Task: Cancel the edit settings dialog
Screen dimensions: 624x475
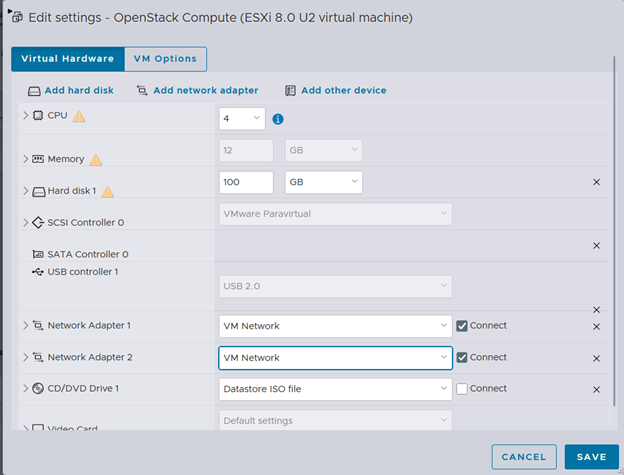Action: [x=524, y=457]
